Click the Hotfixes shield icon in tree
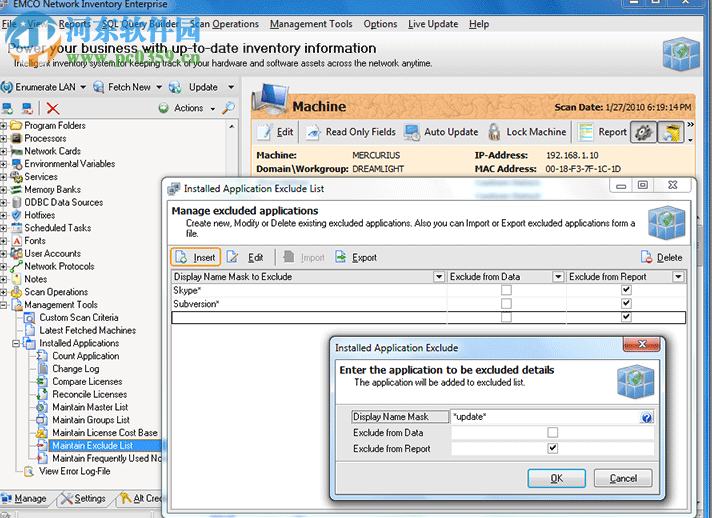The image size is (712, 518). click(x=16, y=215)
